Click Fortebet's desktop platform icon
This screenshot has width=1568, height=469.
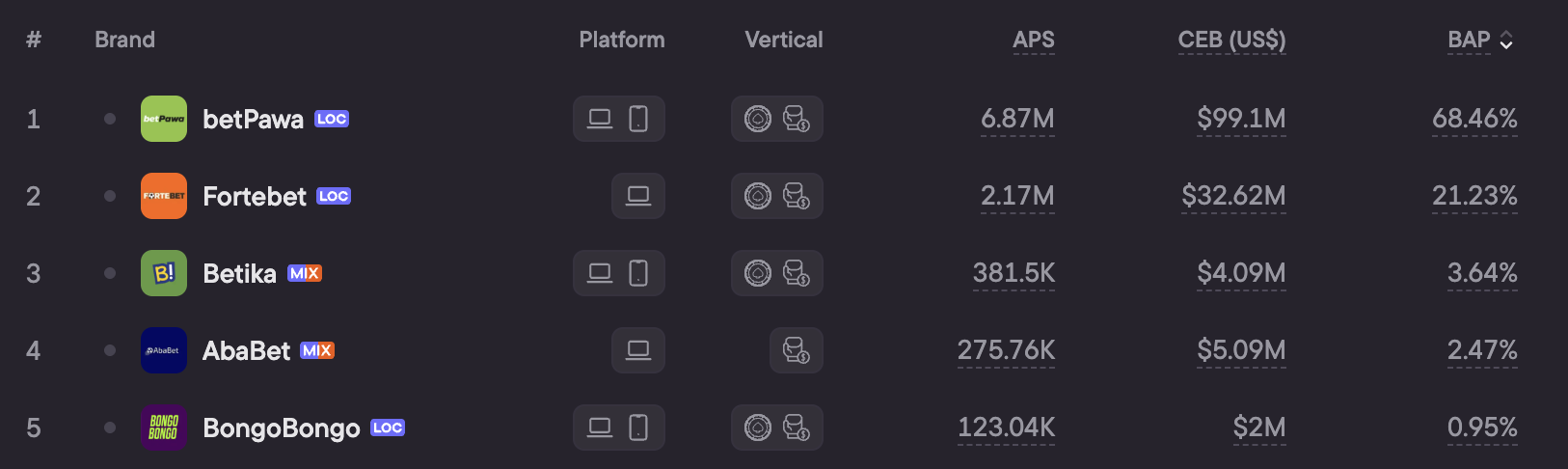tap(638, 196)
